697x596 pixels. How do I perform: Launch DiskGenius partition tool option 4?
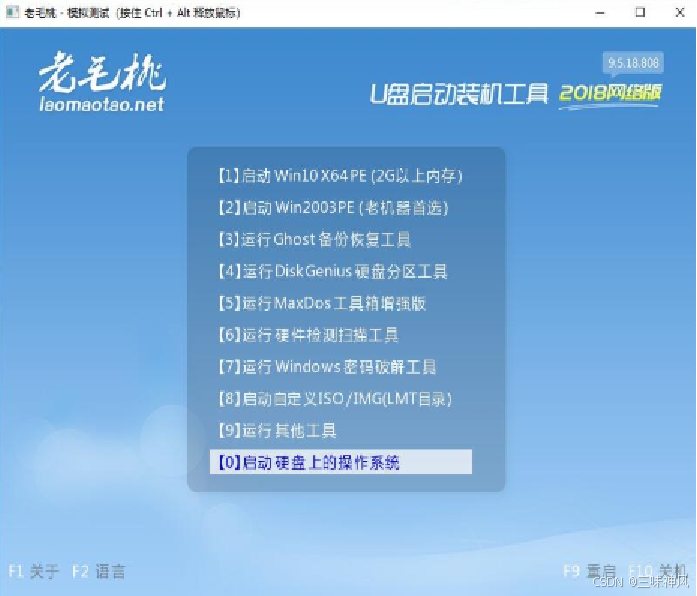point(332,271)
